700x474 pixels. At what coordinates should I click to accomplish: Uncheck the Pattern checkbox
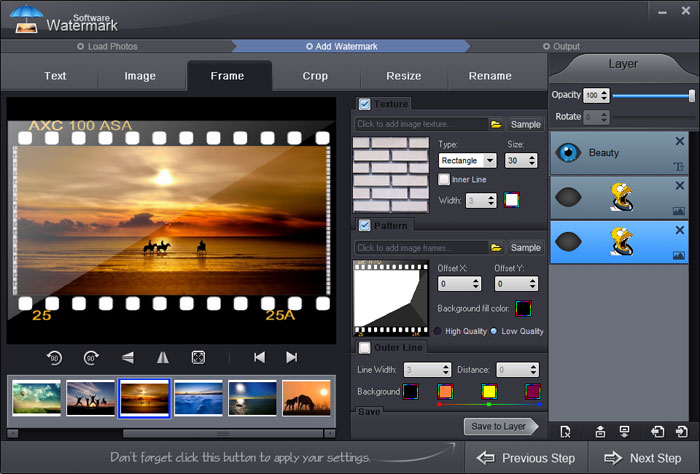[364, 225]
